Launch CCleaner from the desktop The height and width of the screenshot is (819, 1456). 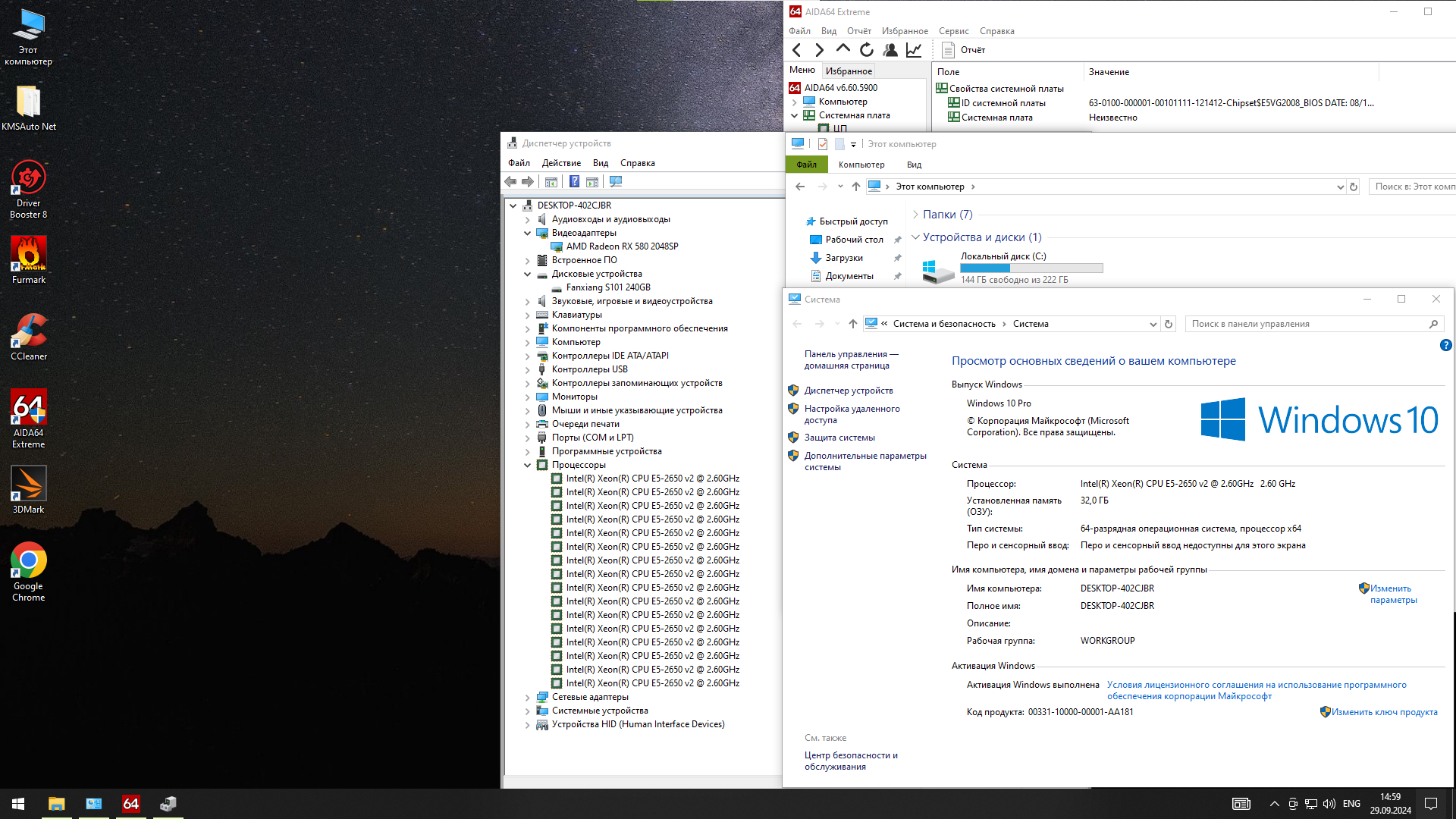pos(29,337)
